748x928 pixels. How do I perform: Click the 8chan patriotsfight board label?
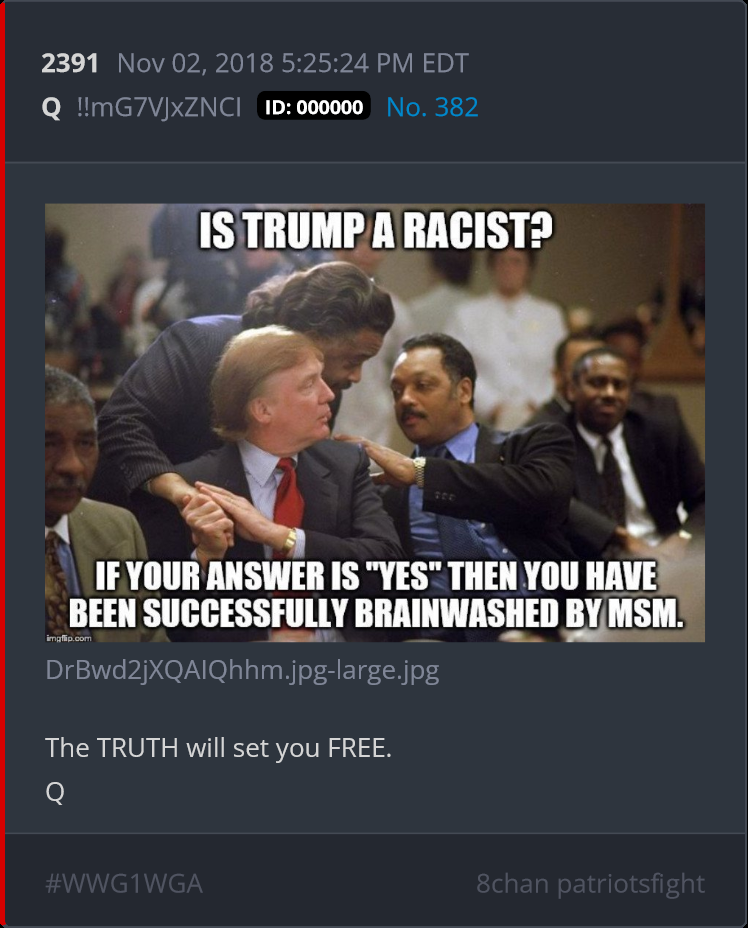click(590, 884)
